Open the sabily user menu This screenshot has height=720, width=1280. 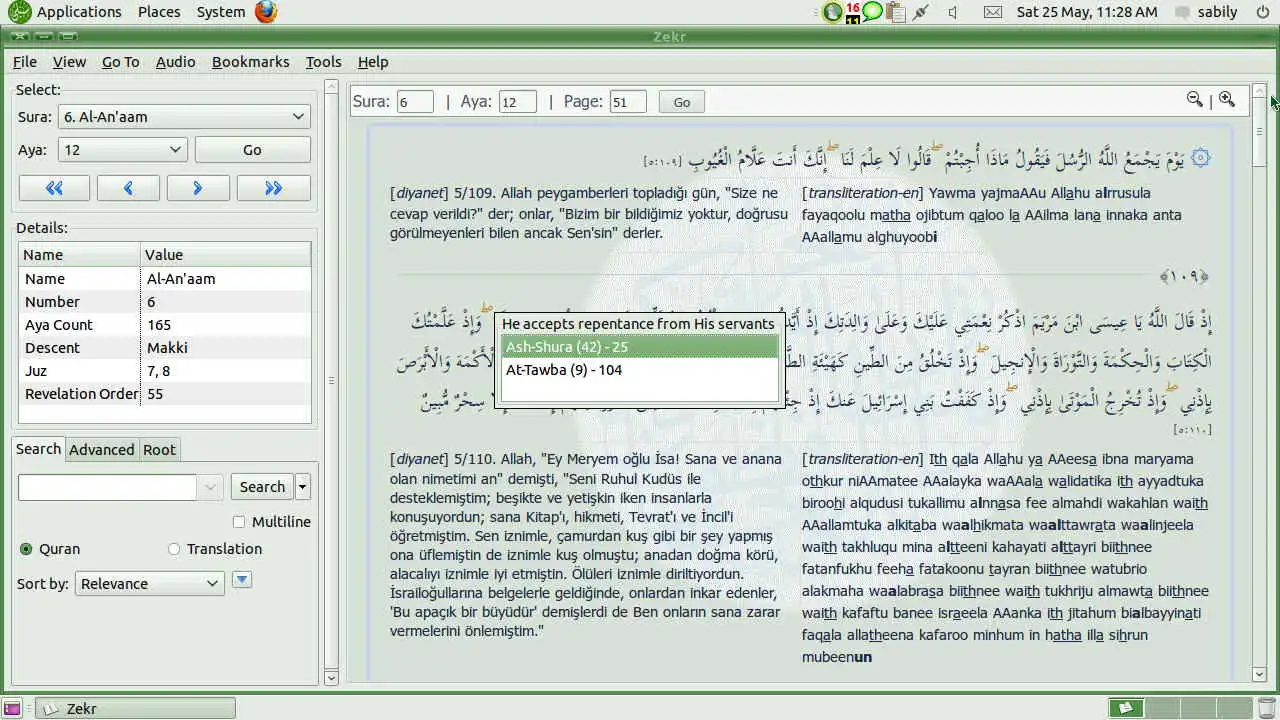[1218, 12]
